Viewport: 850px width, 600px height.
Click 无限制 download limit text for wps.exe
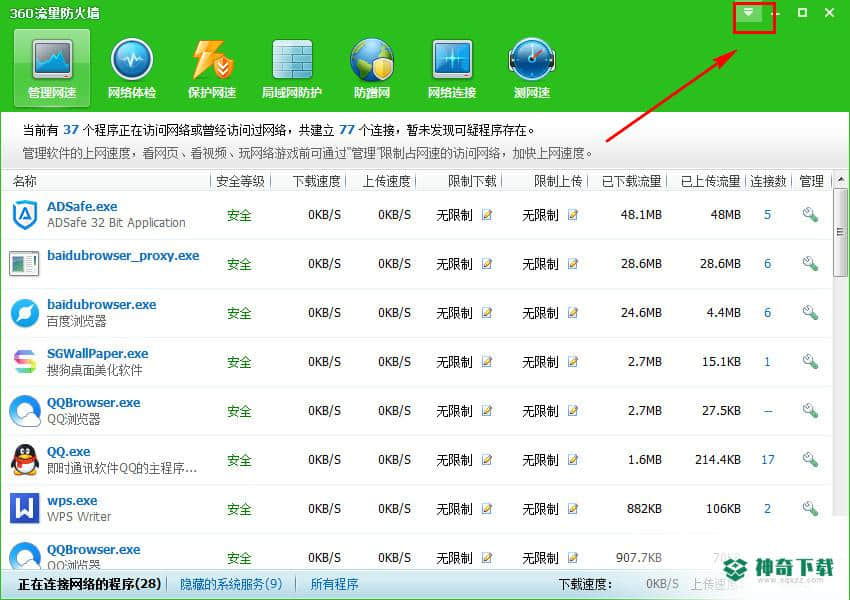(x=454, y=509)
